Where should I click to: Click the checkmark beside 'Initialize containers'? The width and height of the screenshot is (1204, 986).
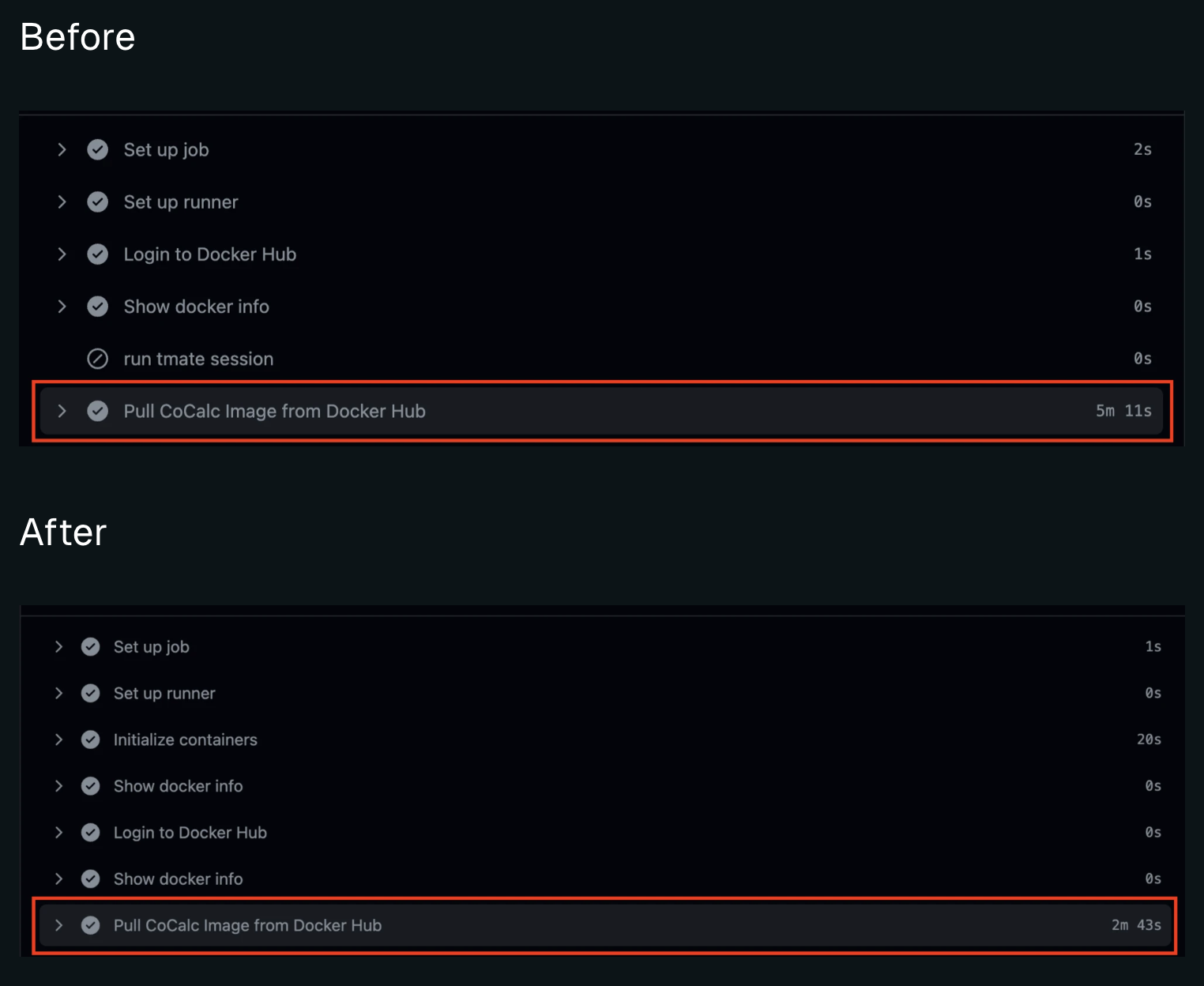pyautogui.click(x=91, y=739)
